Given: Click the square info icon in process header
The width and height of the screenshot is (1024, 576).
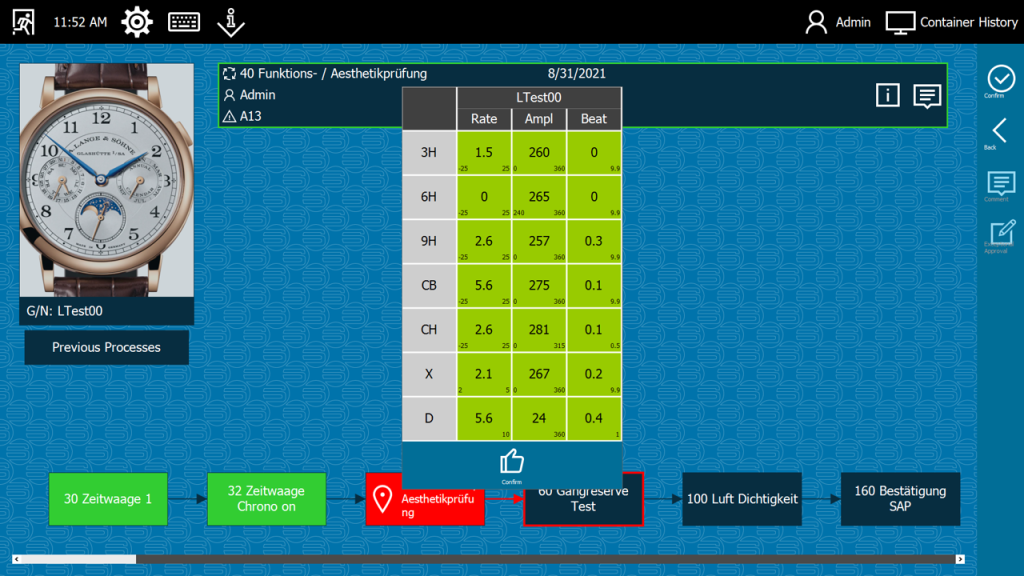Looking at the screenshot, I should [x=887, y=95].
